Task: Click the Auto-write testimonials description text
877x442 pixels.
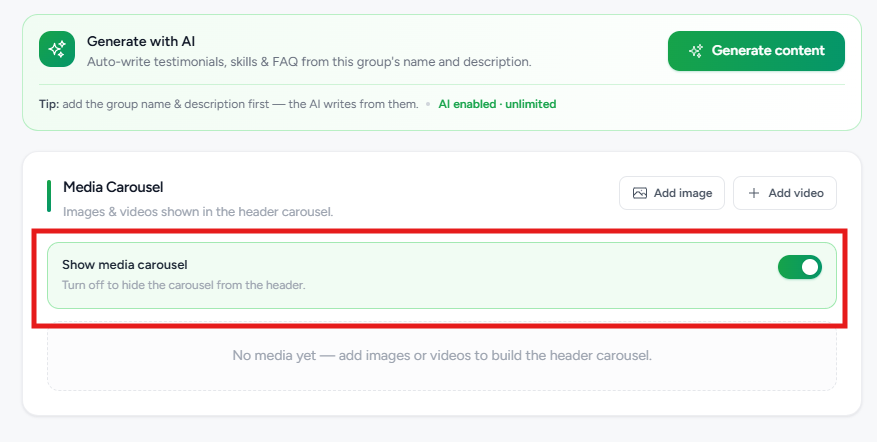Action: tap(309, 62)
